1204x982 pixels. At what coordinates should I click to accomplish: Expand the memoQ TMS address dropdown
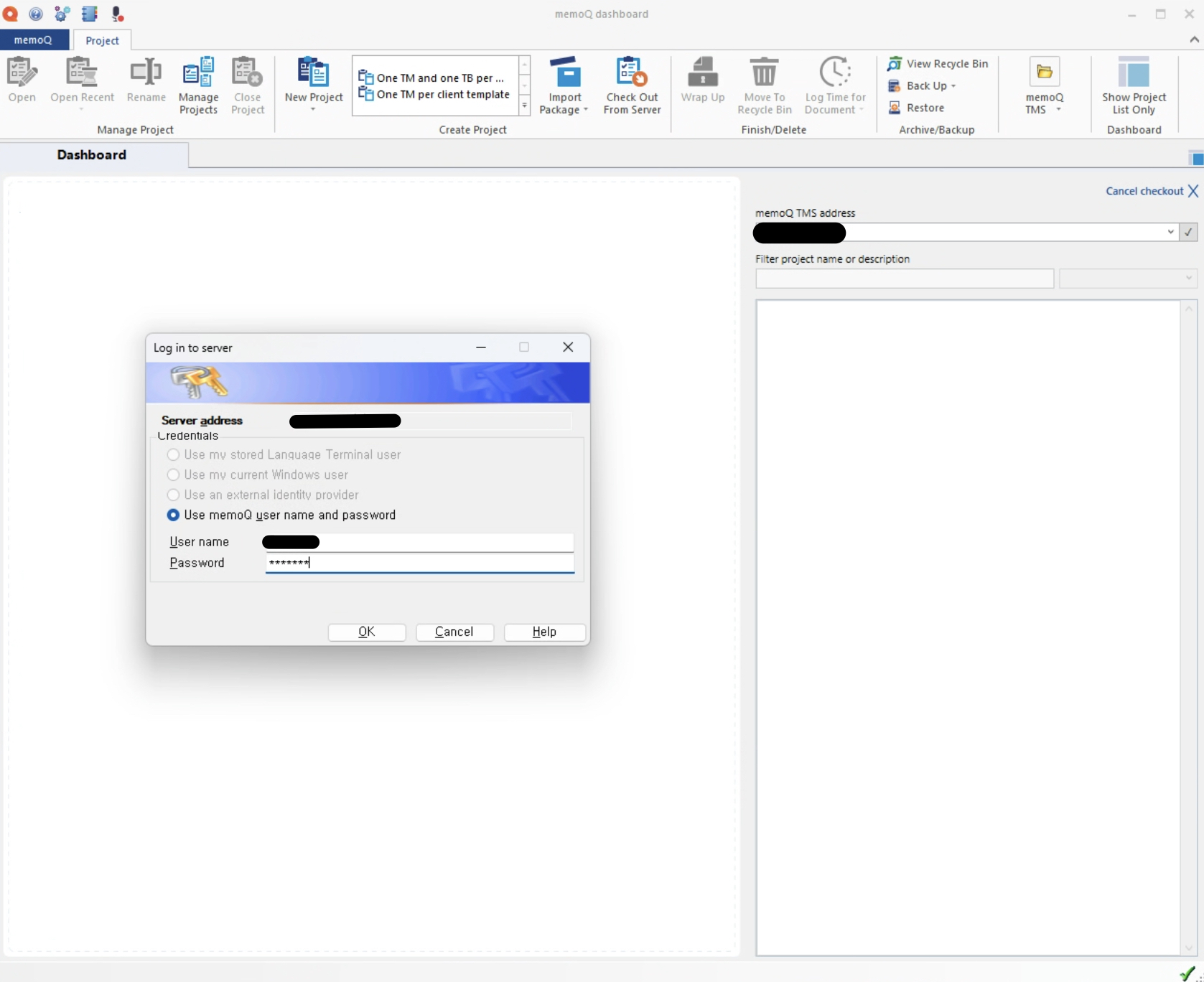(x=1171, y=232)
